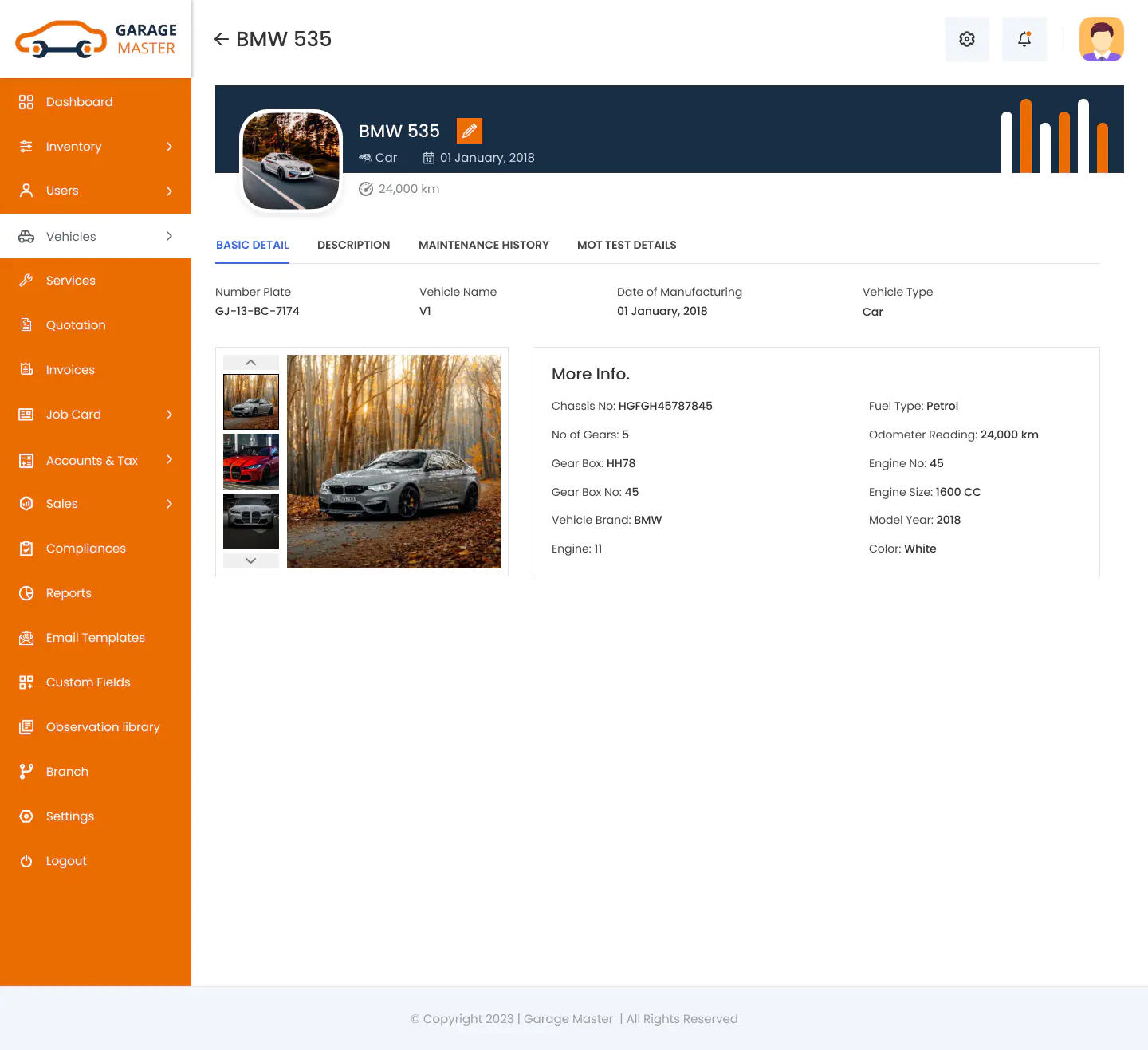Open the Maintenance History tab

[483, 245]
